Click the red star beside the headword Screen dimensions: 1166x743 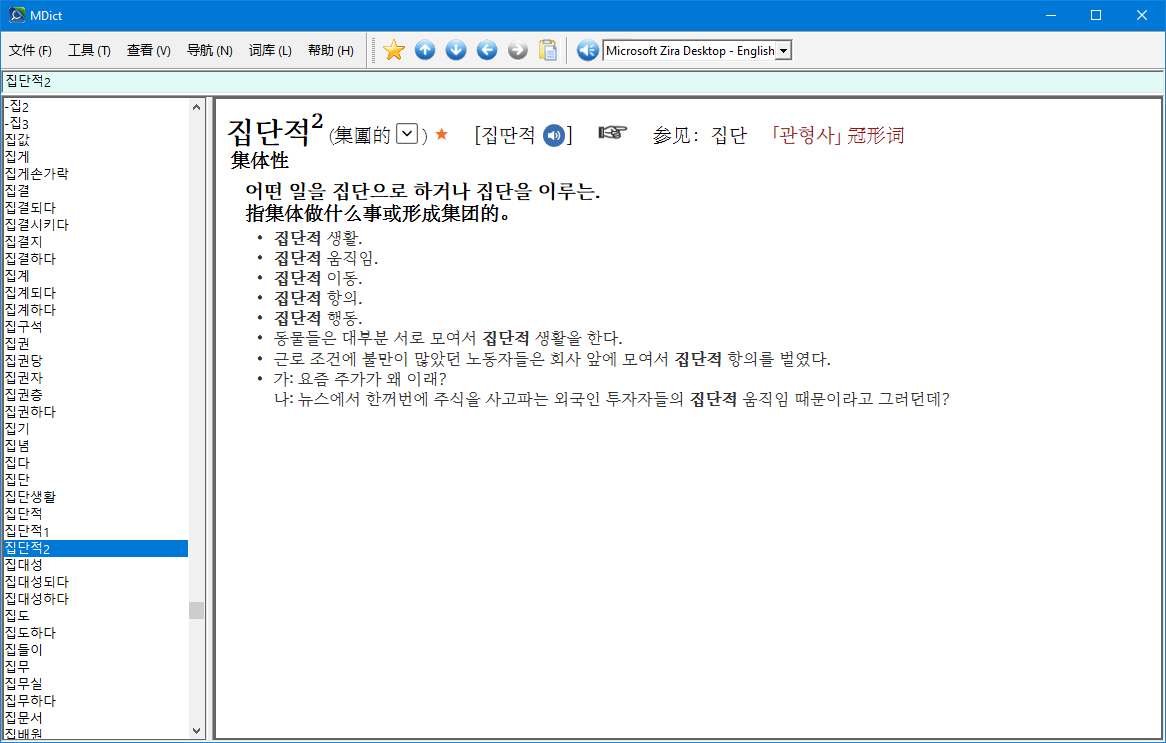pos(441,133)
